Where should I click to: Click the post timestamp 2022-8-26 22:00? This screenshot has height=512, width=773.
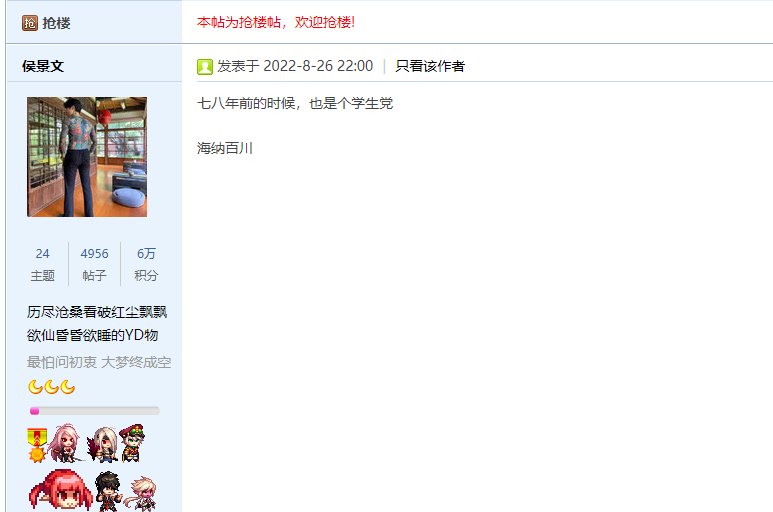[318, 66]
